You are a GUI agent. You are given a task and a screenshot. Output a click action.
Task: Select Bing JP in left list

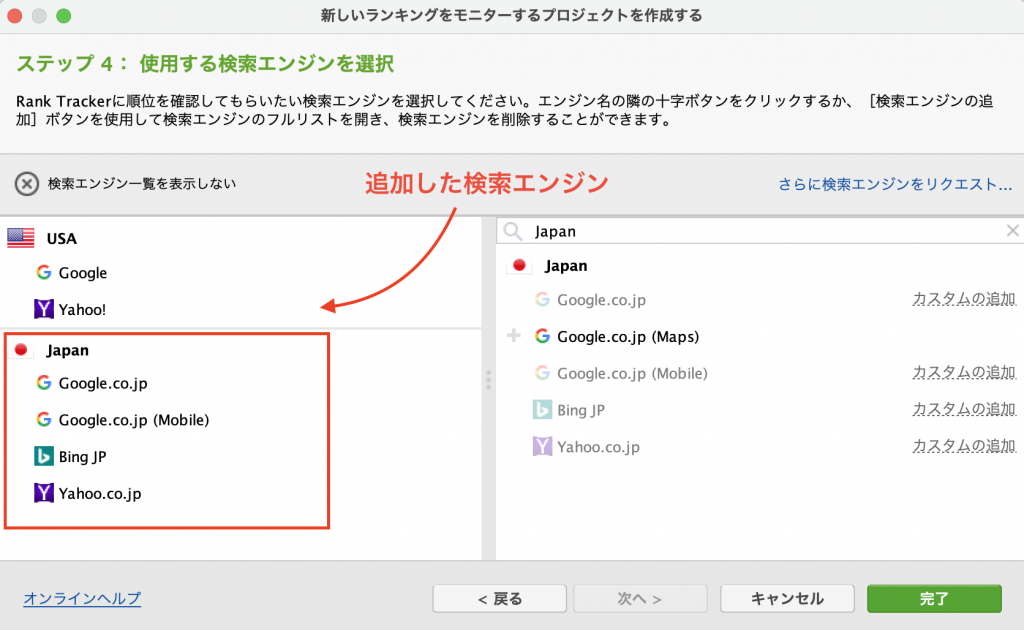click(82, 457)
